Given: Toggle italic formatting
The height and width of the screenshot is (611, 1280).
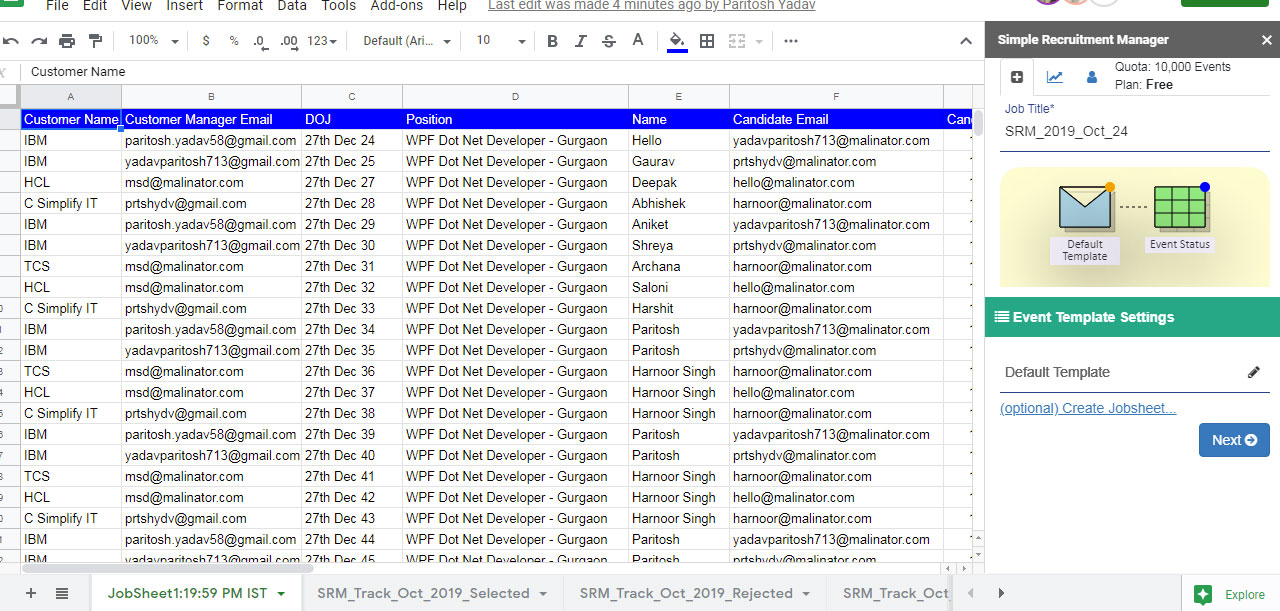Looking at the screenshot, I should click(x=581, y=41).
